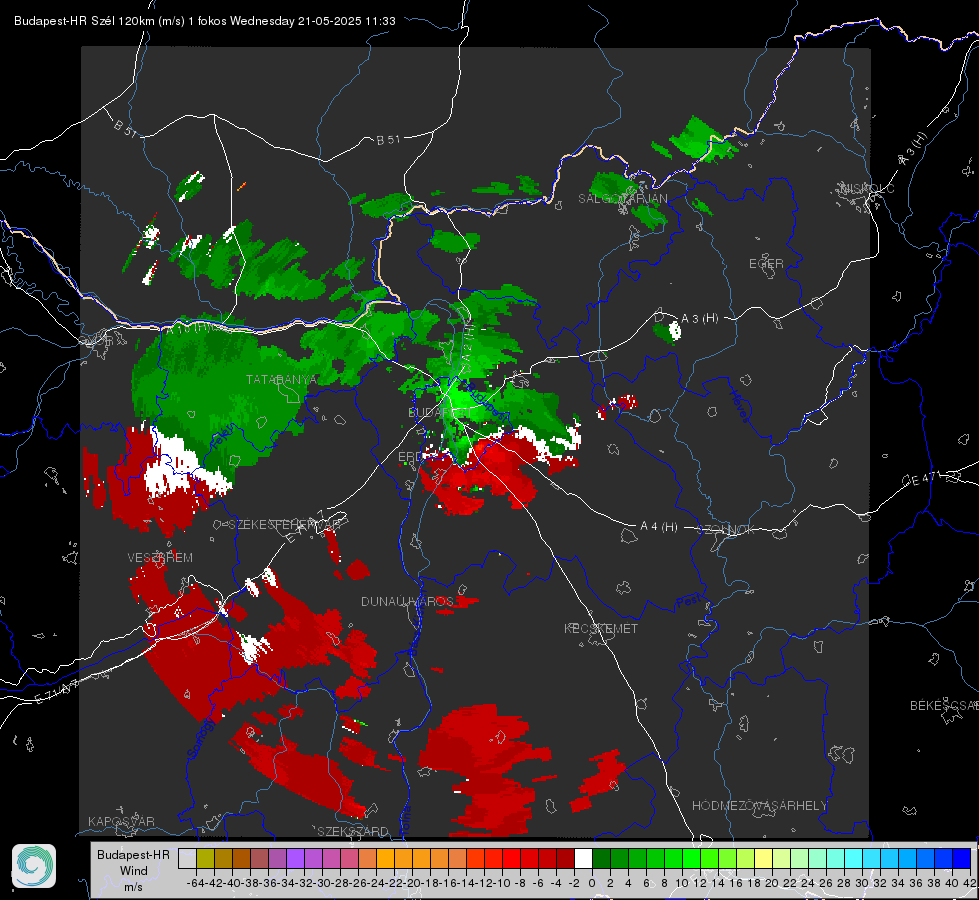The height and width of the screenshot is (900, 979).
Task: Click the SZEKESFEHERVAR city label
Action: point(285,525)
